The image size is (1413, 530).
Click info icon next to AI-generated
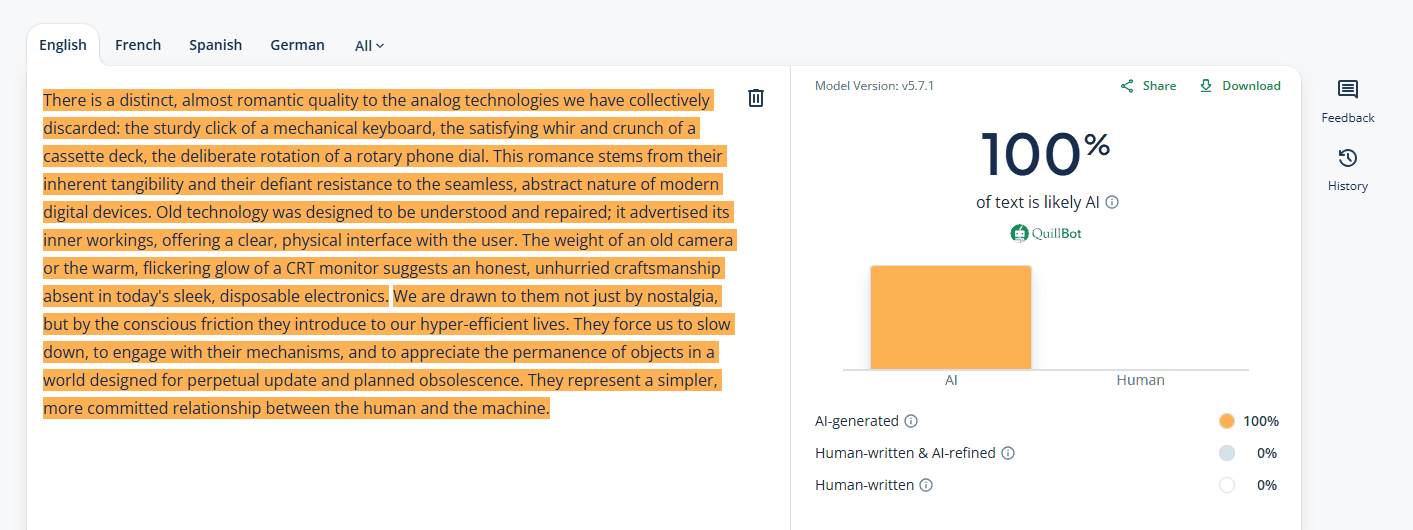pos(911,421)
